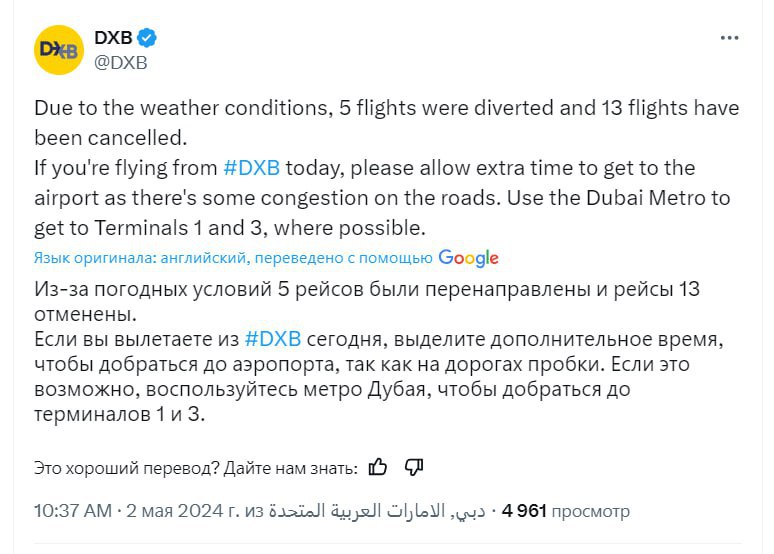
Task: Open the three-dot more options menu
Action: 730,38
